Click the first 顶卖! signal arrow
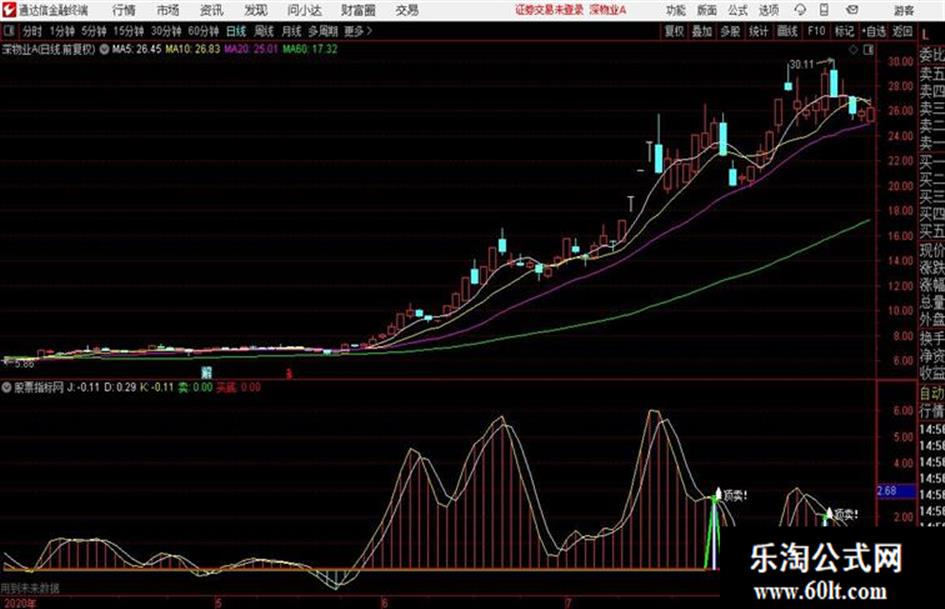945x609 pixels. point(718,493)
